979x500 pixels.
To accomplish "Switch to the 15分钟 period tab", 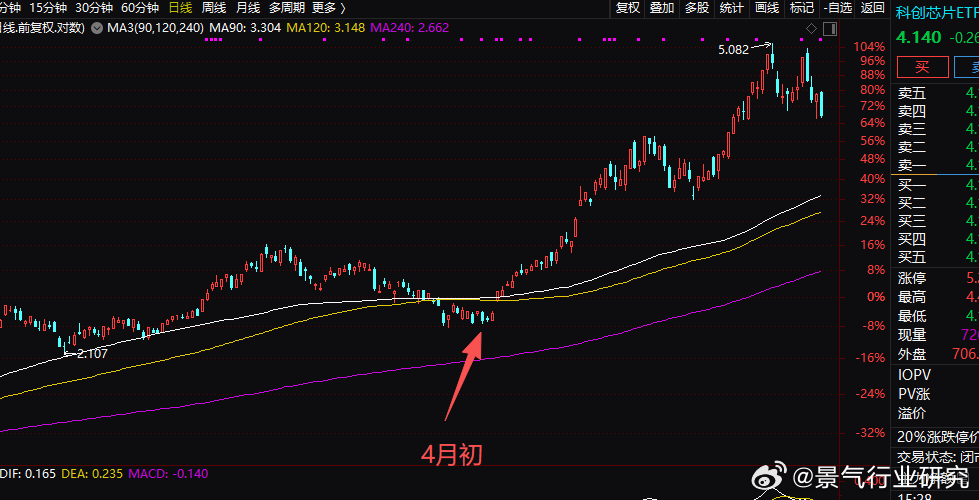I will point(48,8).
